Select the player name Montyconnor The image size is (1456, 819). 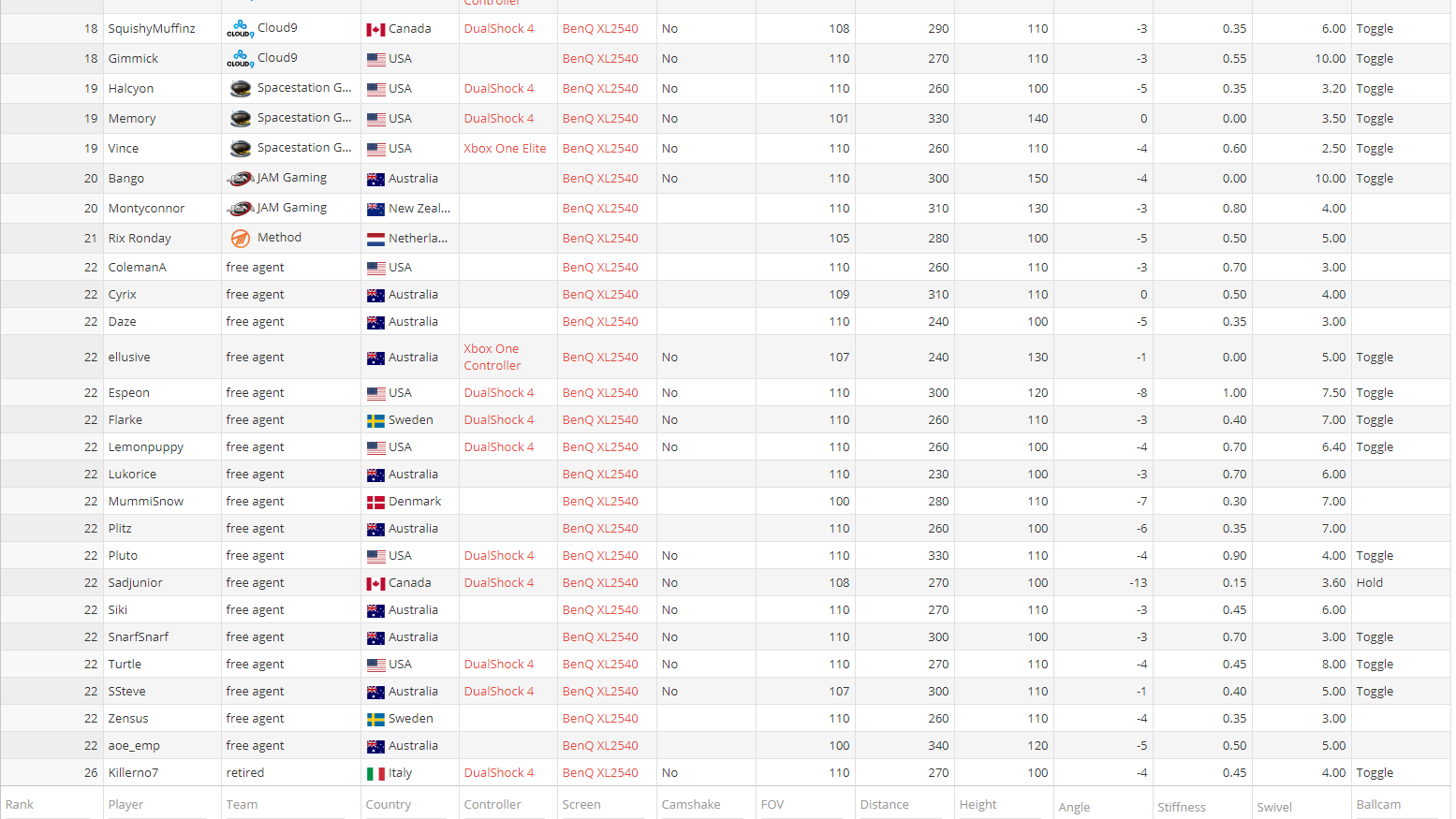coord(146,209)
